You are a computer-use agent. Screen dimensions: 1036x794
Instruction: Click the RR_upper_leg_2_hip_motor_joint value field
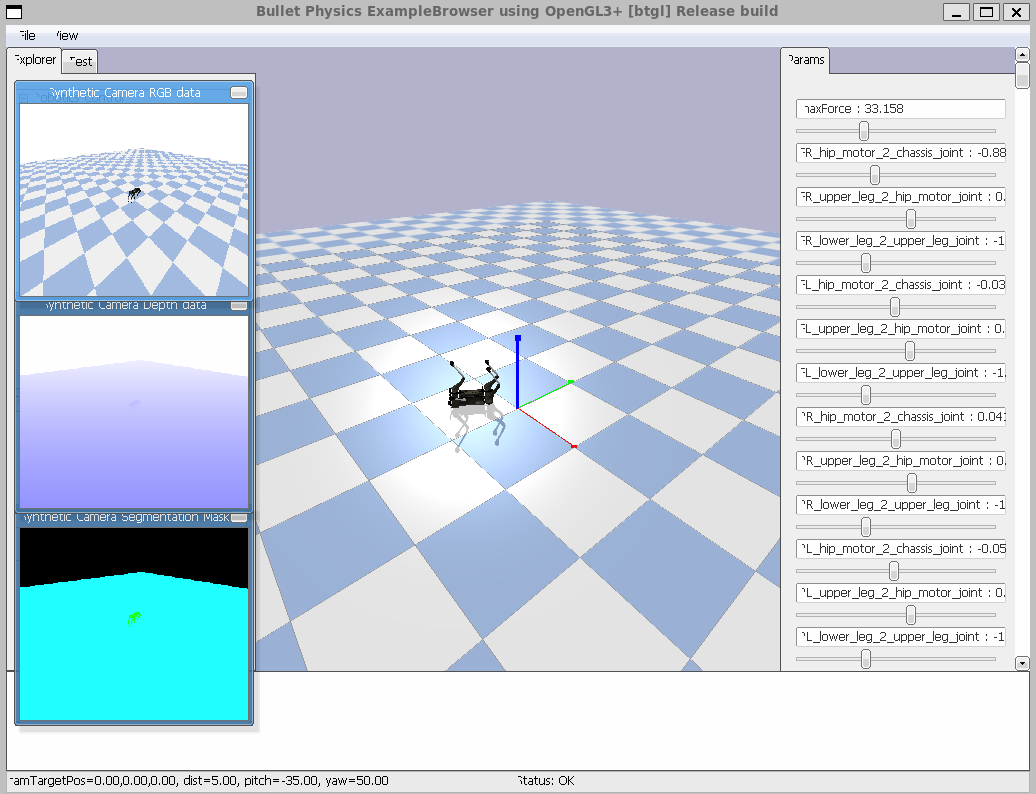coord(901,461)
